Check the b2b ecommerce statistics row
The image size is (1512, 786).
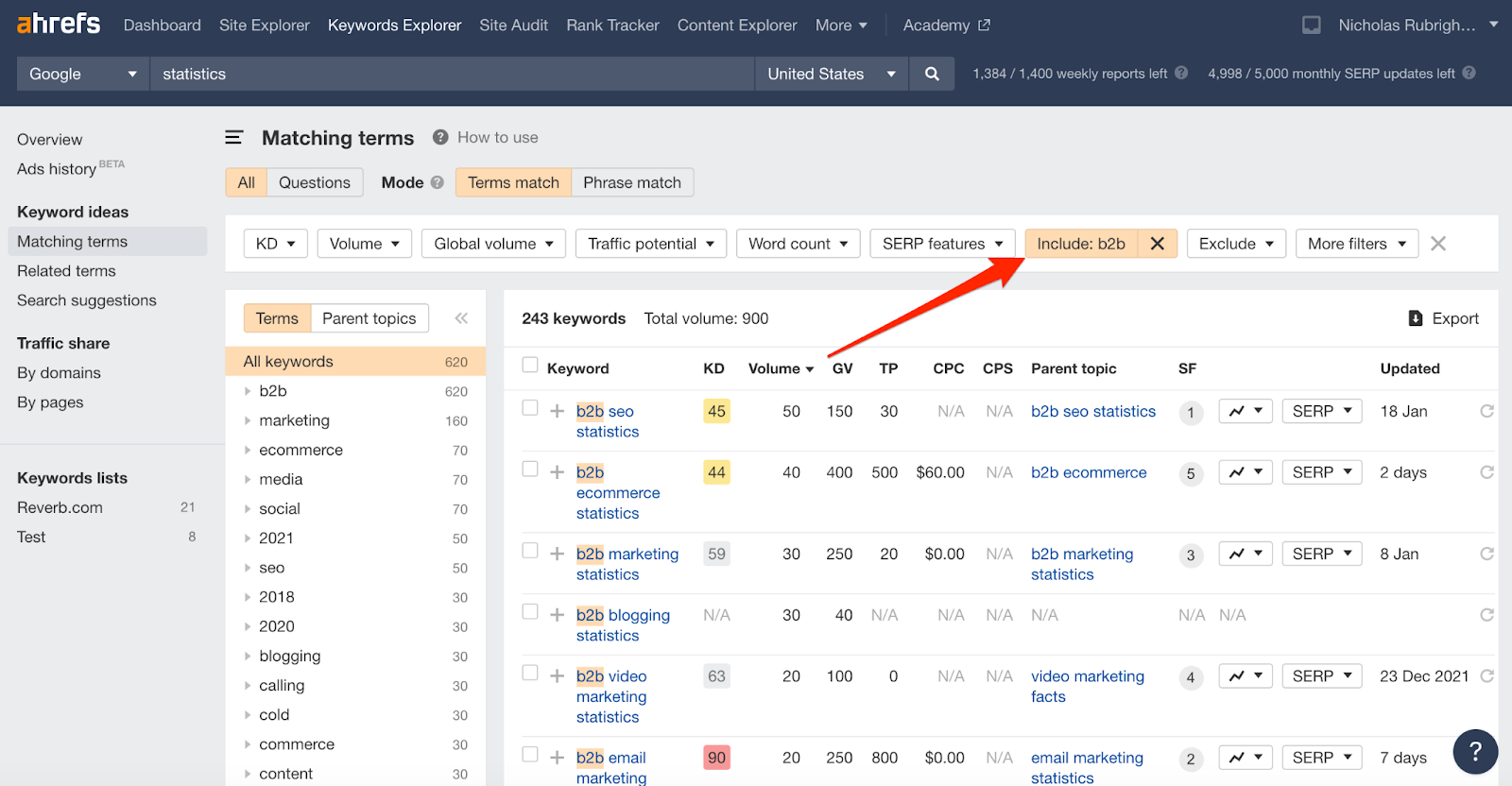tap(530, 470)
